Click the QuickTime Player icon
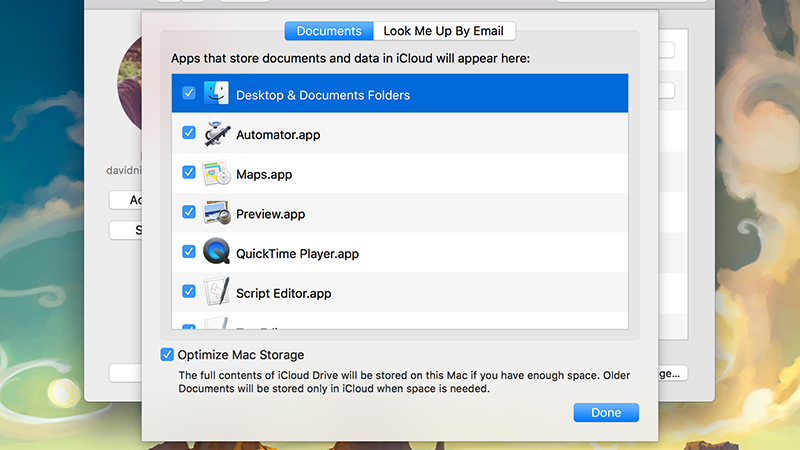The width and height of the screenshot is (800, 450). 216,252
